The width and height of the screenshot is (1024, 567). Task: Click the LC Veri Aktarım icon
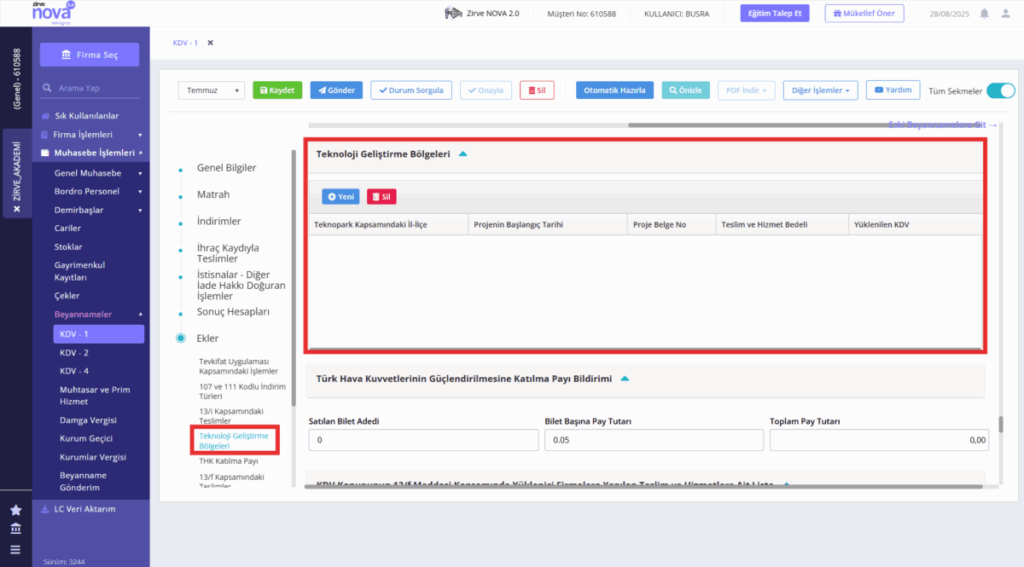coord(45,509)
